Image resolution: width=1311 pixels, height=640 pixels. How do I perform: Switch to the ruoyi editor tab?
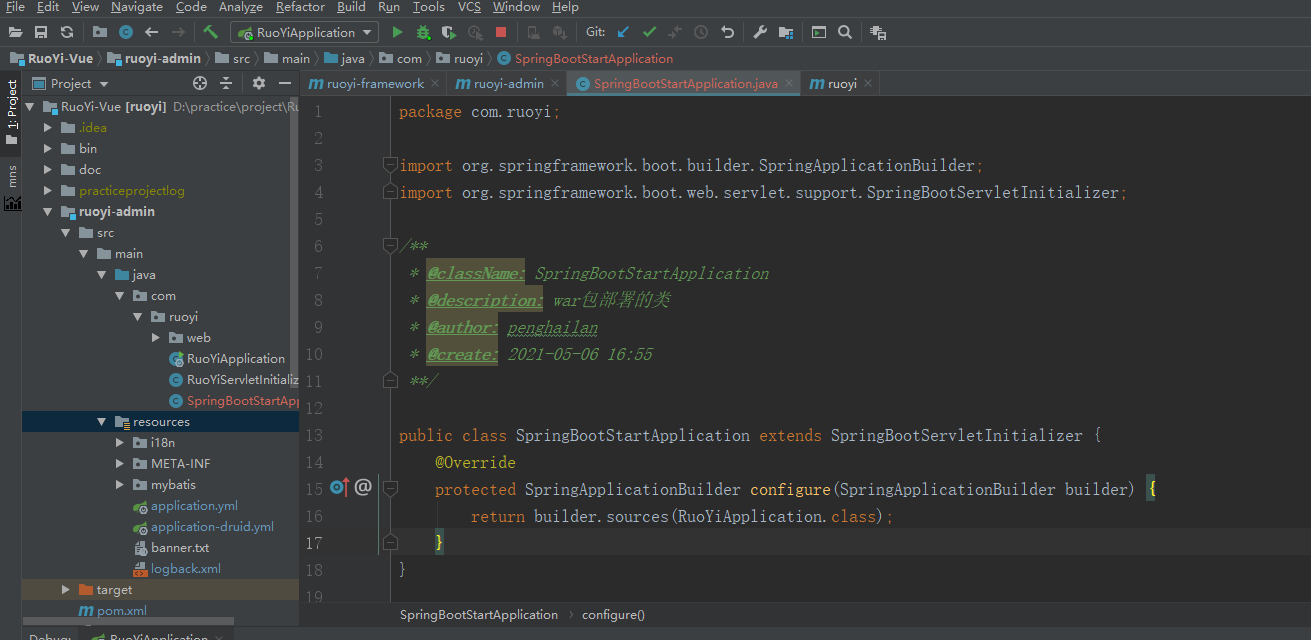pos(840,84)
